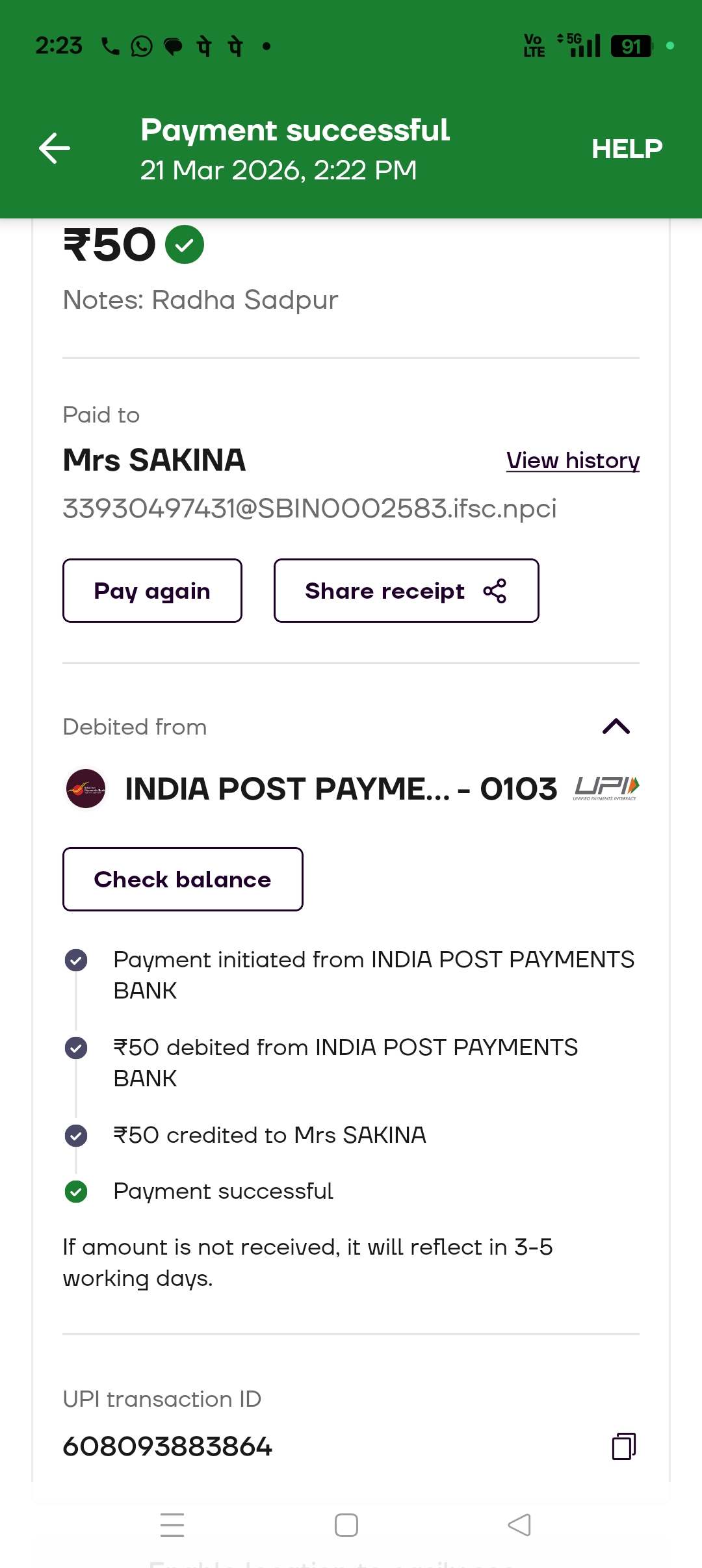The width and height of the screenshot is (702, 1568).
Task: Tap the recipient UPI address text
Action: pos(309,508)
